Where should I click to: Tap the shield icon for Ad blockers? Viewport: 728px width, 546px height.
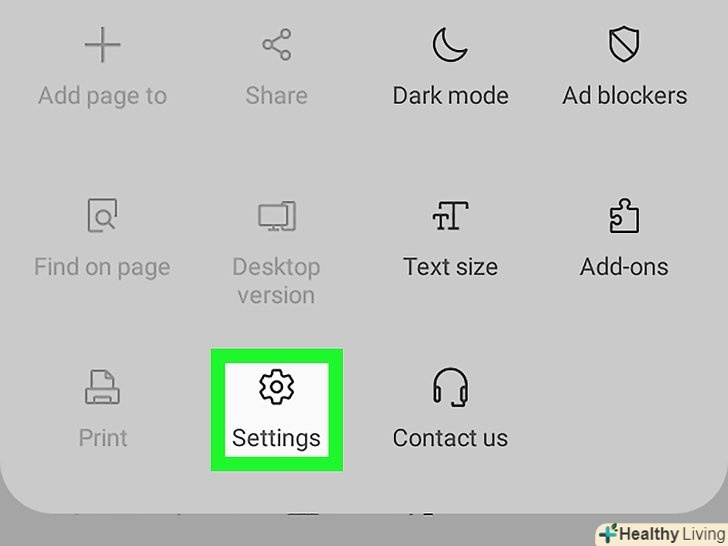624,44
